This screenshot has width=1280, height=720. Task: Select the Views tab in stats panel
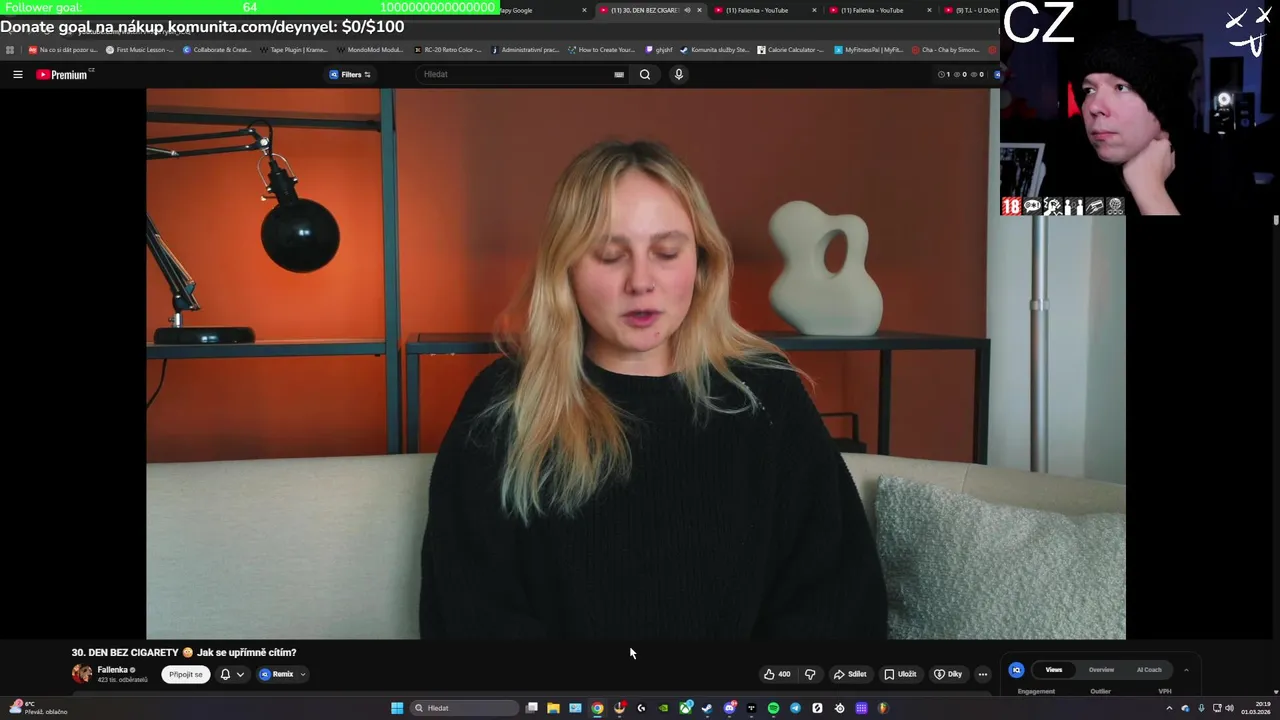tap(1054, 670)
